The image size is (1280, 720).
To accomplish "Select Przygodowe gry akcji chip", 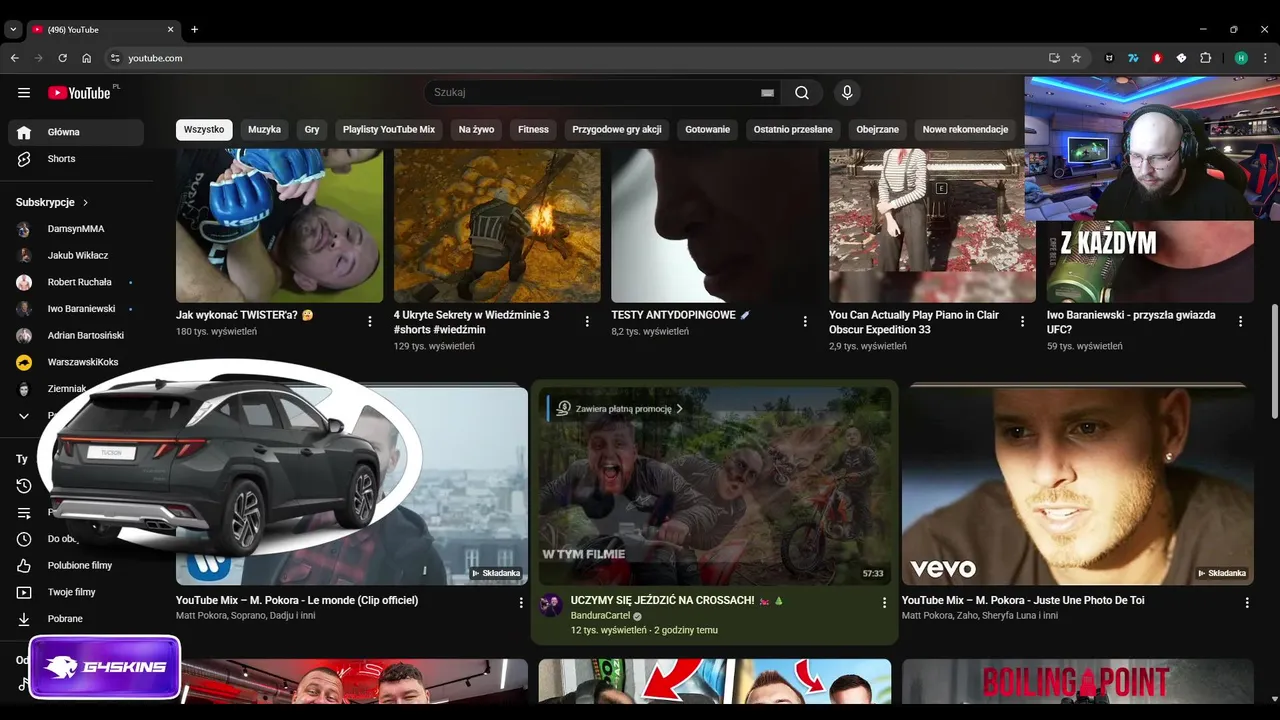I will click(x=617, y=130).
